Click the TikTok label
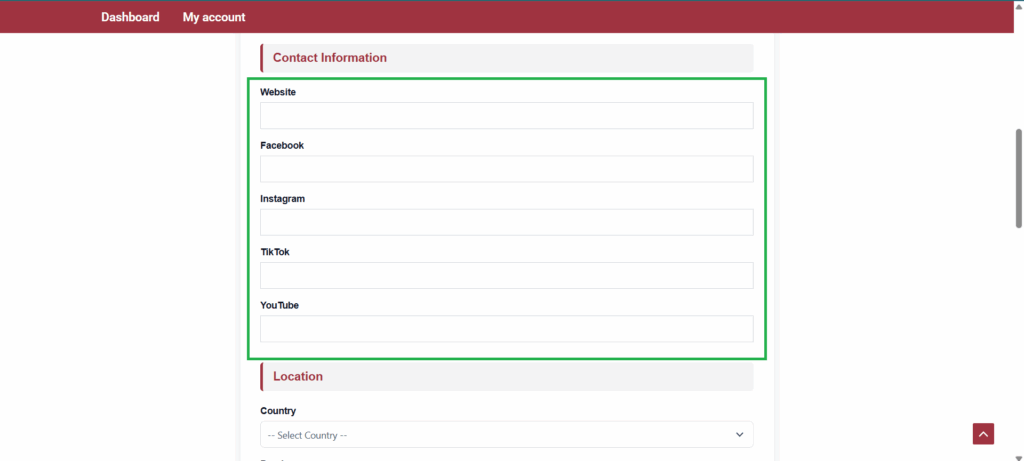The image size is (1024, 461). [275, 252]
